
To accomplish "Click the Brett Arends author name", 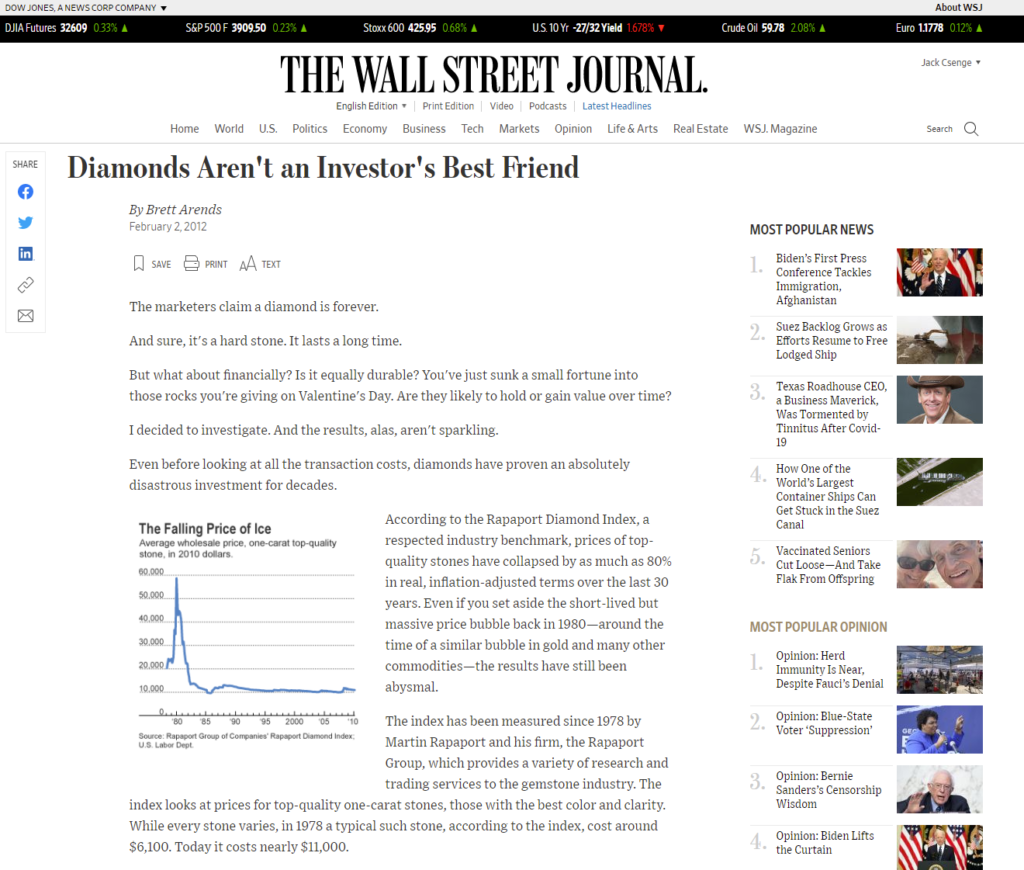I will (x=184, y=209).
